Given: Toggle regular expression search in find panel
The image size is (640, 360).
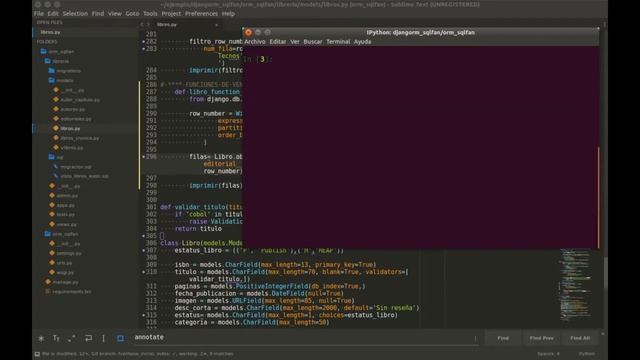Looking at the screenshot, I should click(41, 338).
